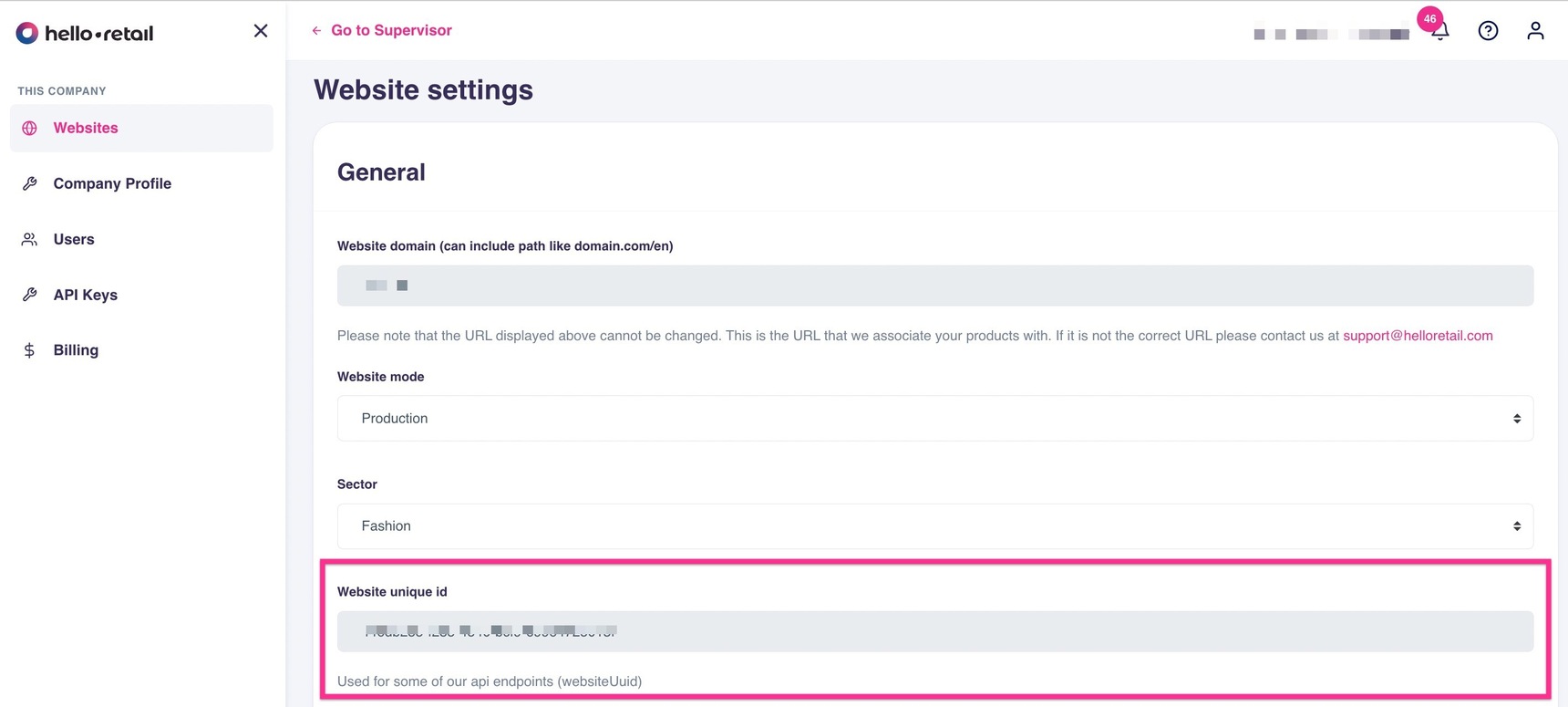
Task: Close the sidebar with the X icon
Action: click(x=261, y=31)
